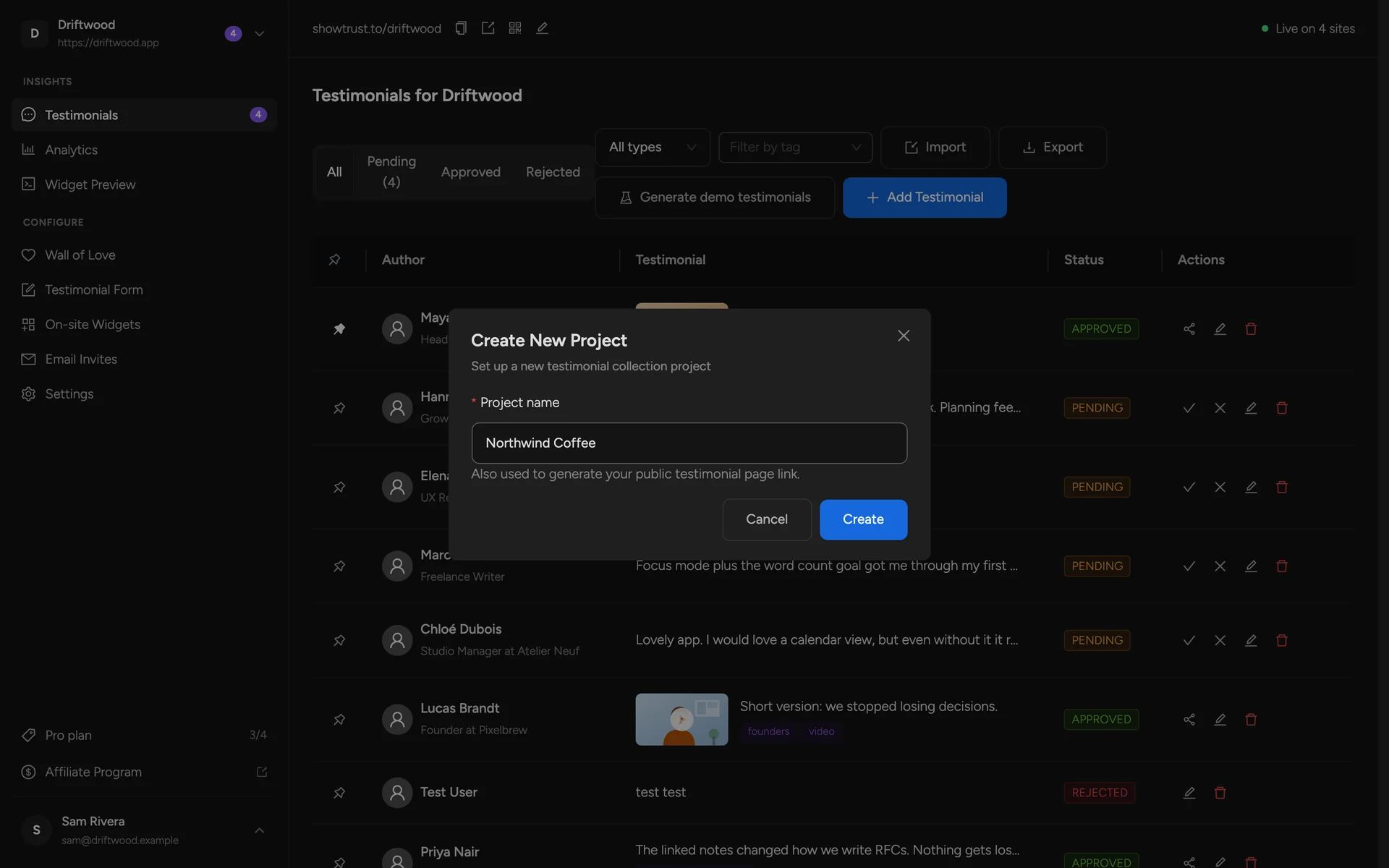Reject the Planning fee pending testimonial
This screenshot has height=868, width=1389.
tap(1220, 408)
